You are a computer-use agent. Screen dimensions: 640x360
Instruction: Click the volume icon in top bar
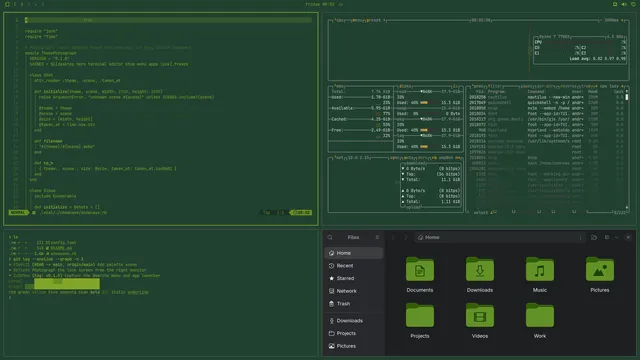point(624,4)
